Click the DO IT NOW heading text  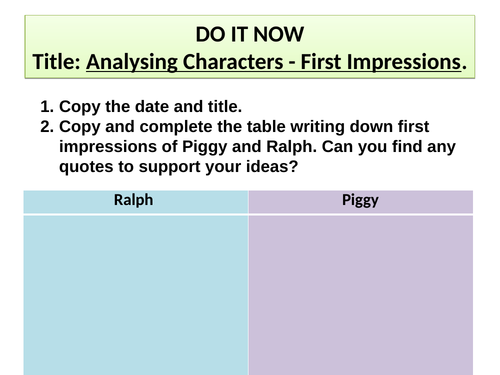tap(250, 34)
